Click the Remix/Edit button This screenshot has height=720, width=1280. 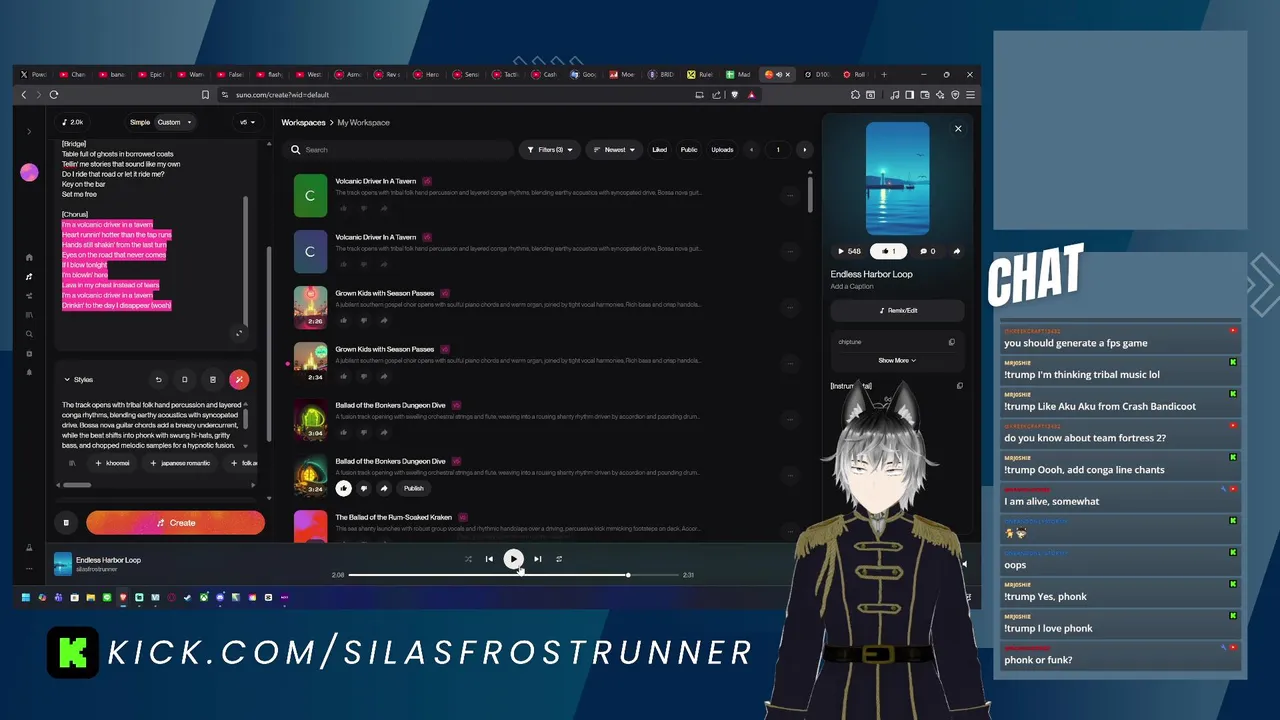click(x=897, y=310)
